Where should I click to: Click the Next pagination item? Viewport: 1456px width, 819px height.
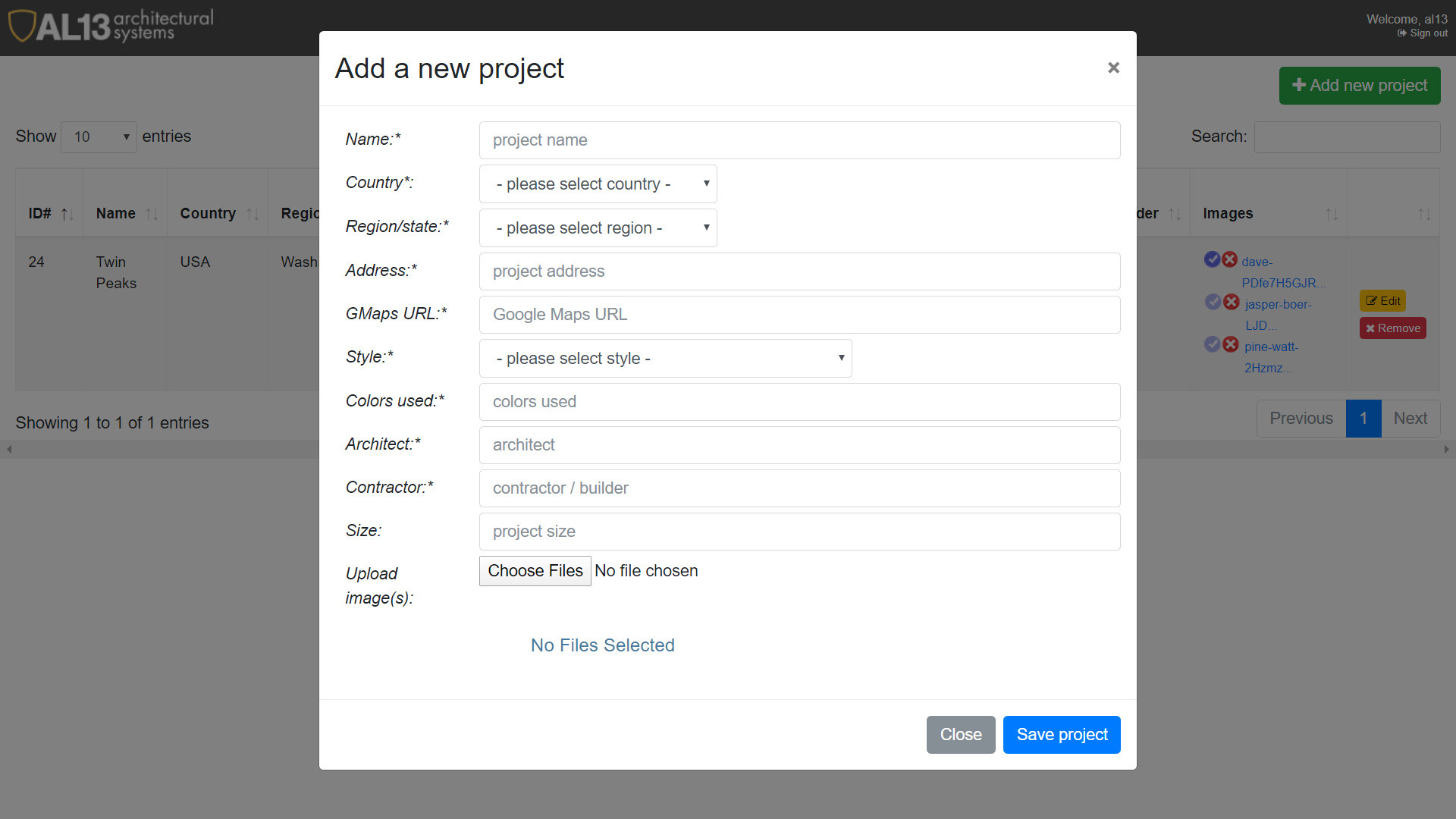tap(1410, 419)
